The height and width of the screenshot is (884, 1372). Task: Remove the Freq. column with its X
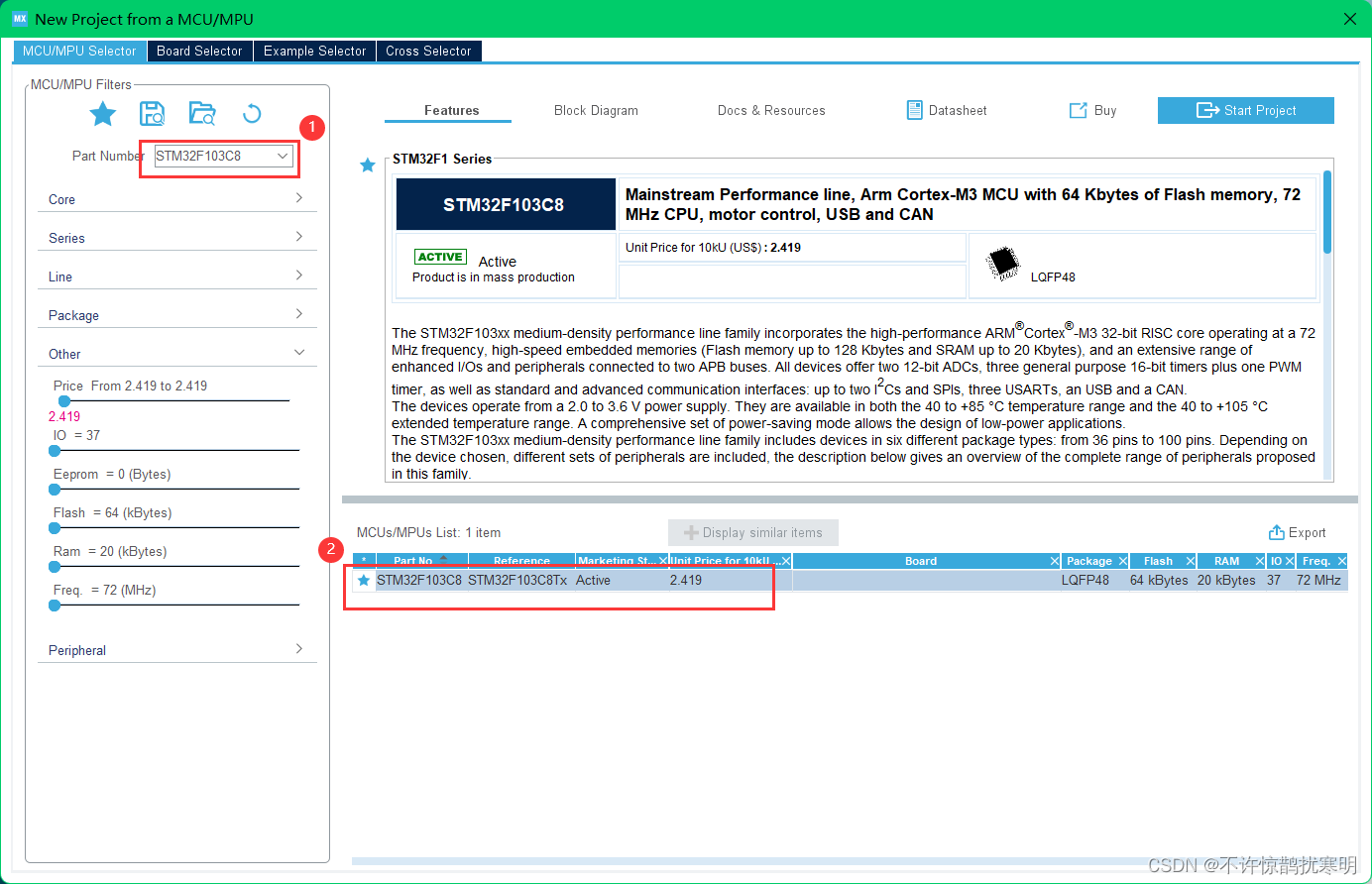click(x=1342, y=561)
